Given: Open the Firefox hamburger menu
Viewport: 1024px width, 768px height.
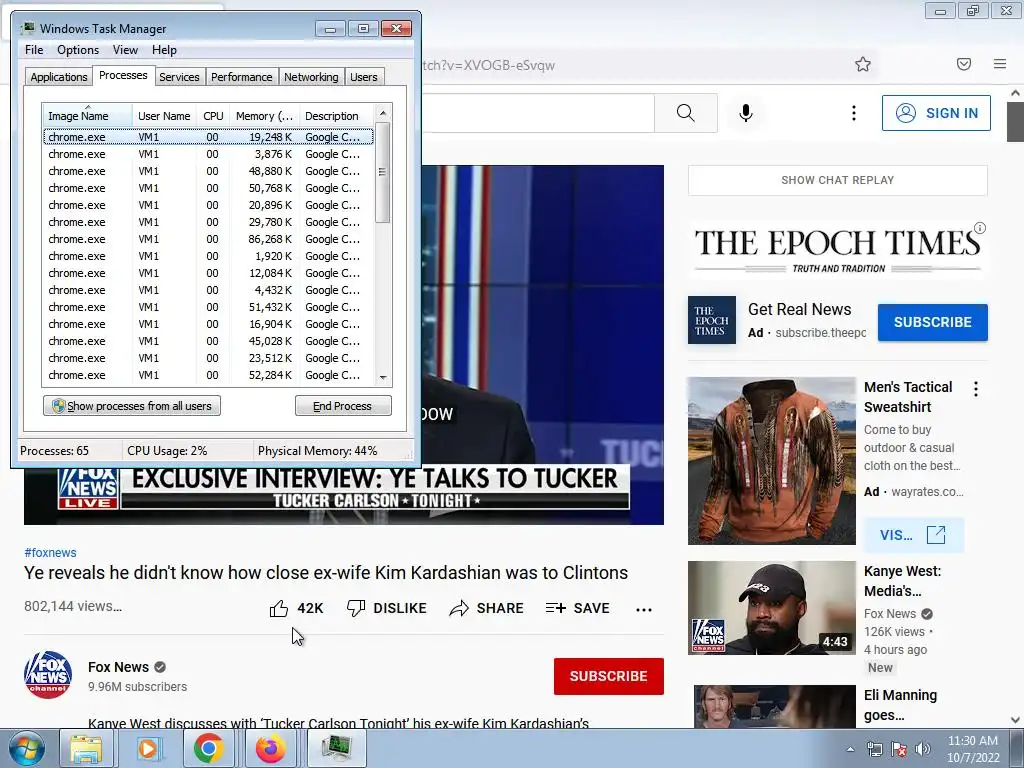Looking at the screenshot, I should click(1000, 64).
